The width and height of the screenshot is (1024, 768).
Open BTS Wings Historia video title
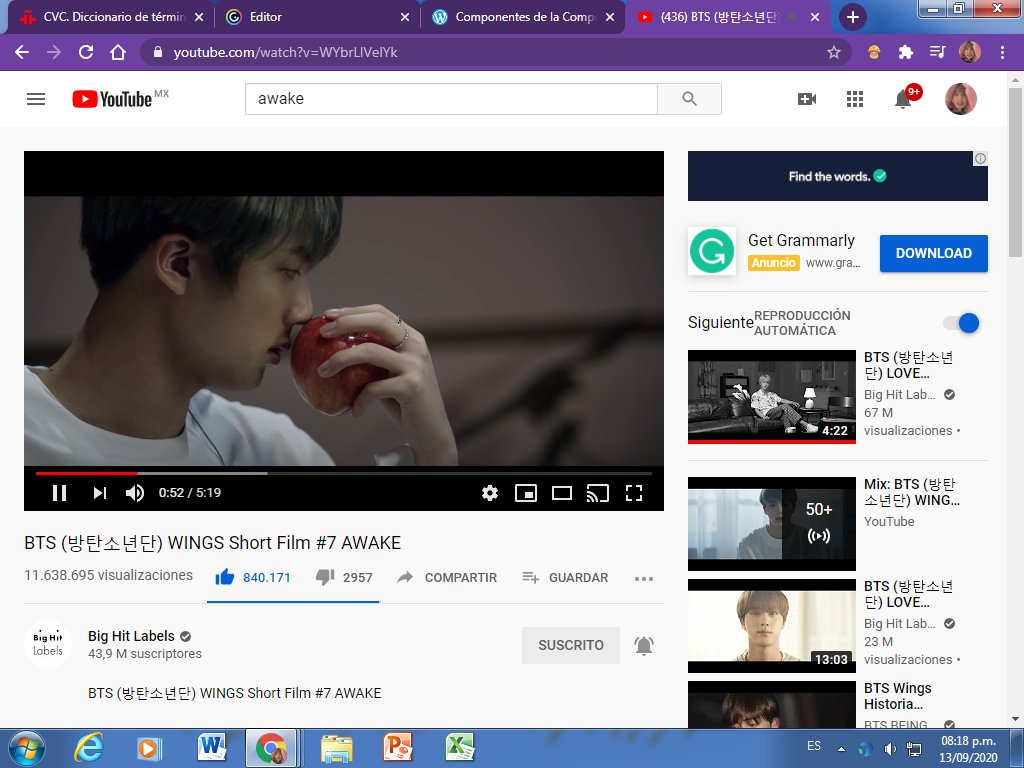[x=897, y=696]
